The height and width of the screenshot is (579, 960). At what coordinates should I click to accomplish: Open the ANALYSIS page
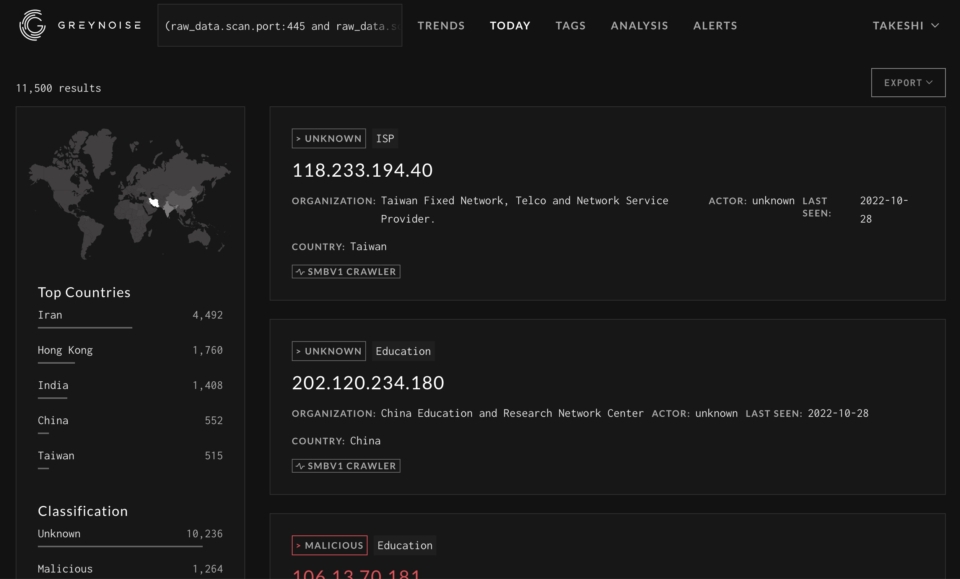point(639,25)
